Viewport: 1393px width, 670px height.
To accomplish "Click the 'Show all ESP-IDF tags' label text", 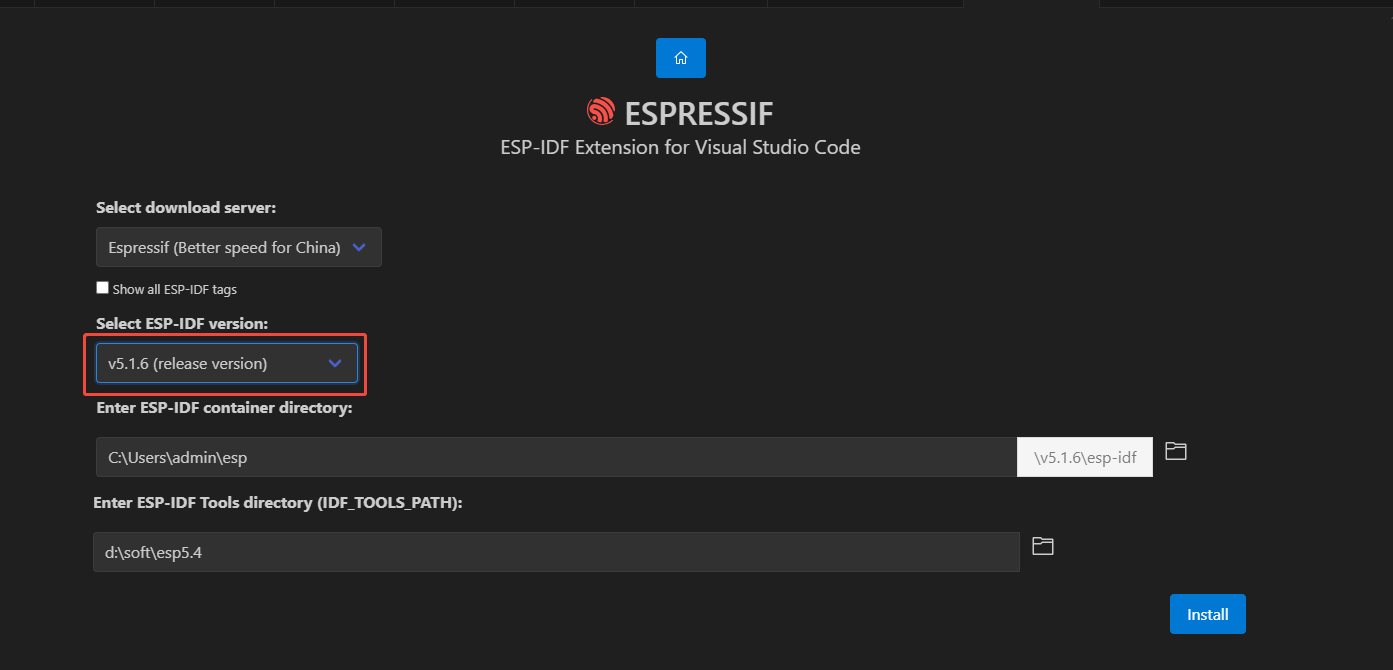I will coord(175,289).
